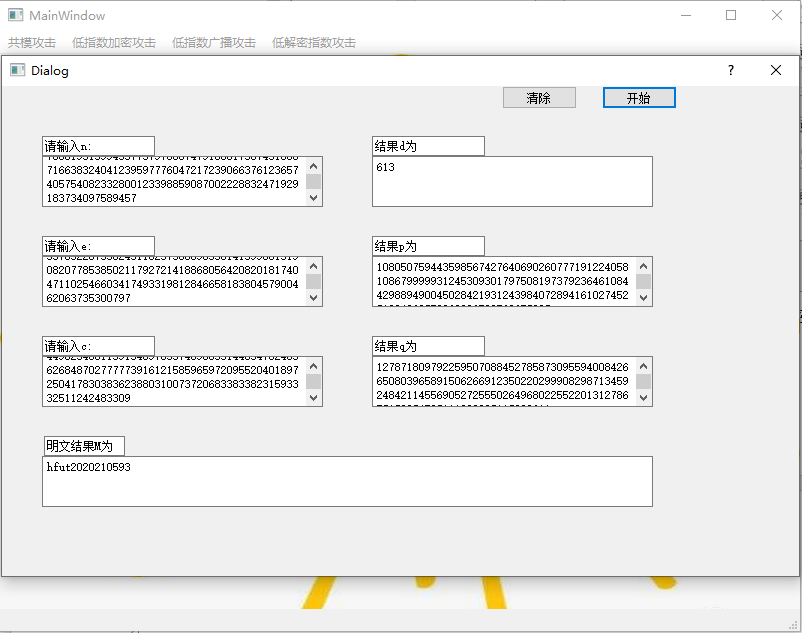Click scroll up arrow in 结果p为 box
802x633 pixels.
pyautogui.click(x=643, y=266)
